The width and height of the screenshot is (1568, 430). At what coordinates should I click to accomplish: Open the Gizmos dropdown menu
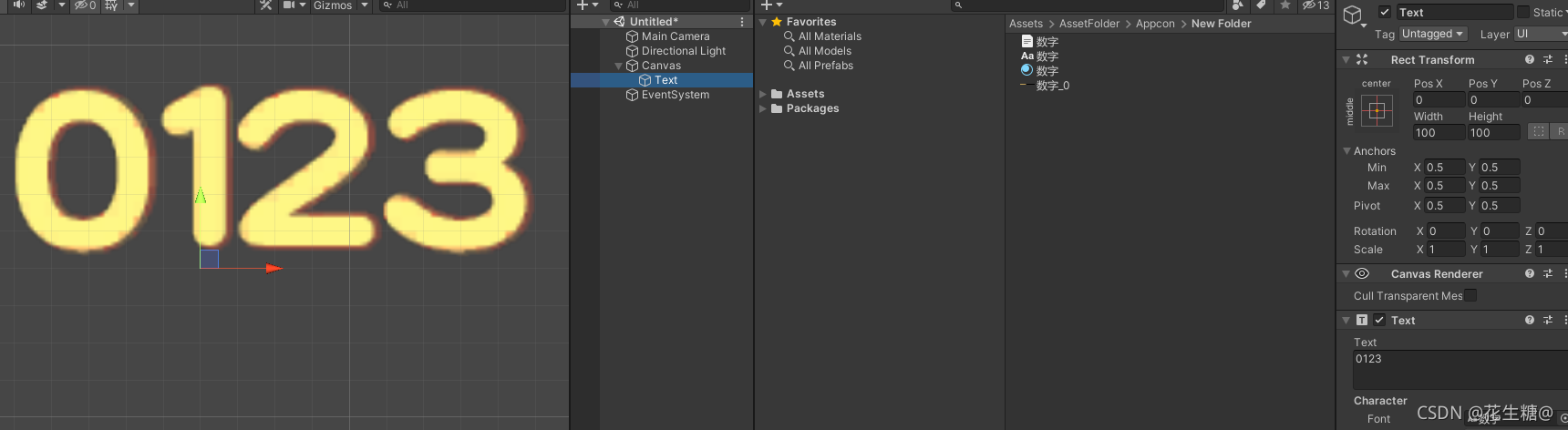(x=340, y=5)
